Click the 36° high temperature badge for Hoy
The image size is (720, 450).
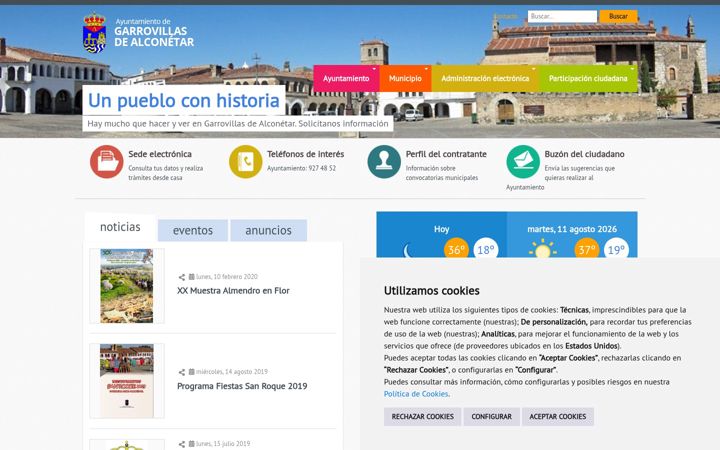click(456, 249)
